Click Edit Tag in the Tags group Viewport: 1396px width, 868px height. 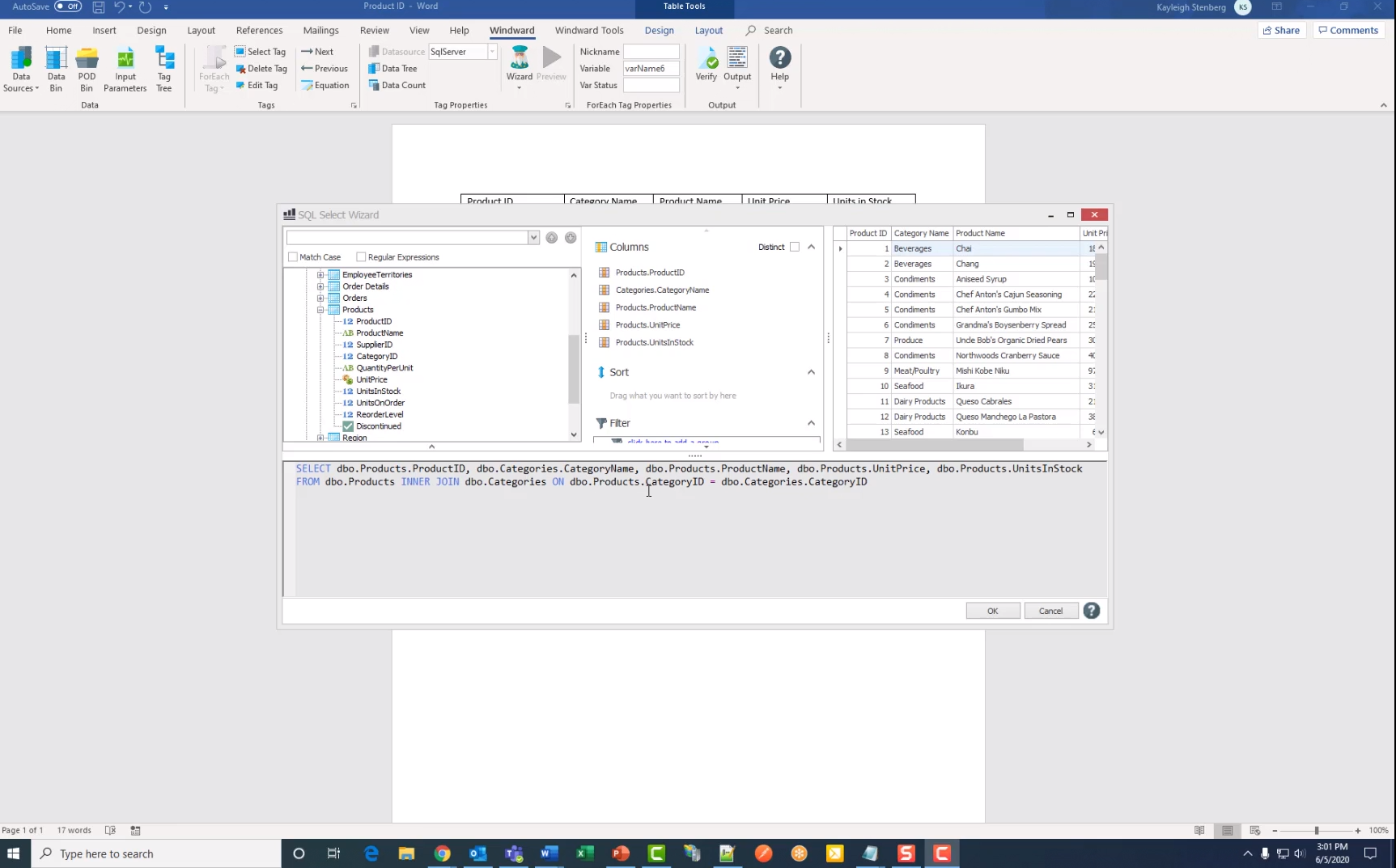[257, 85]
